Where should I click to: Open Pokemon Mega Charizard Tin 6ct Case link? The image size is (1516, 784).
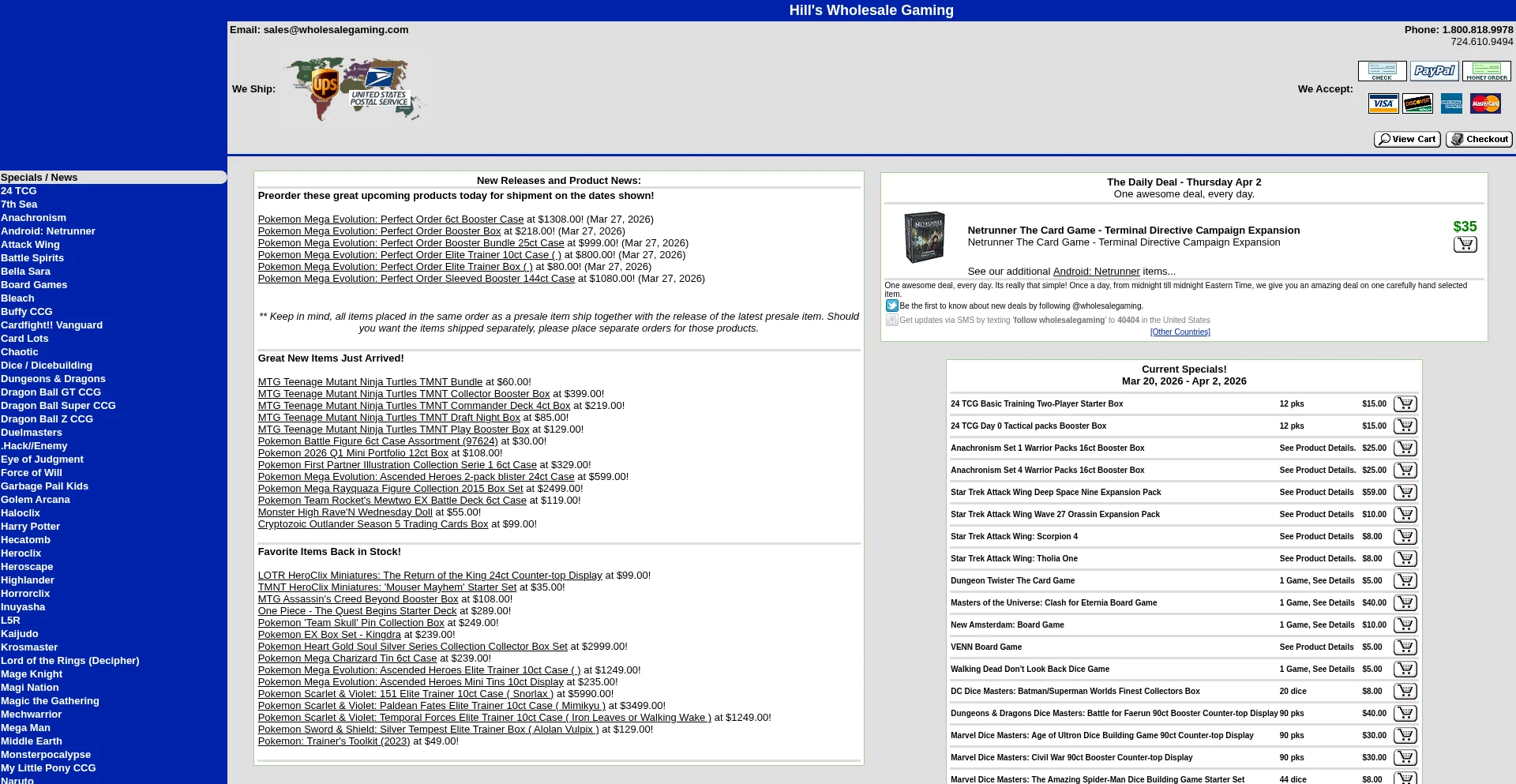click(x=347, y=658)
